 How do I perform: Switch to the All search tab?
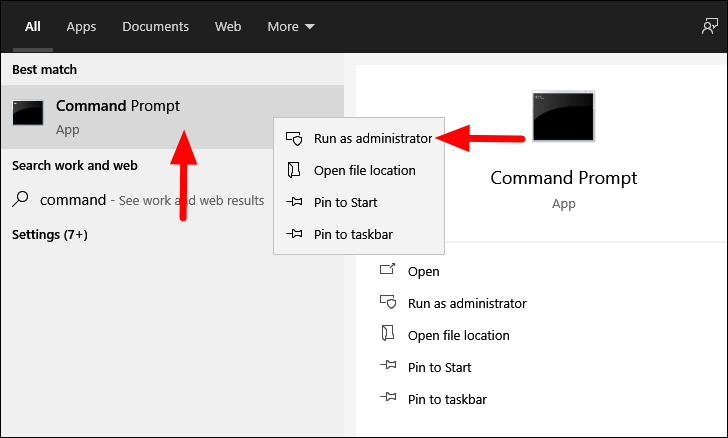pos(32,26)
